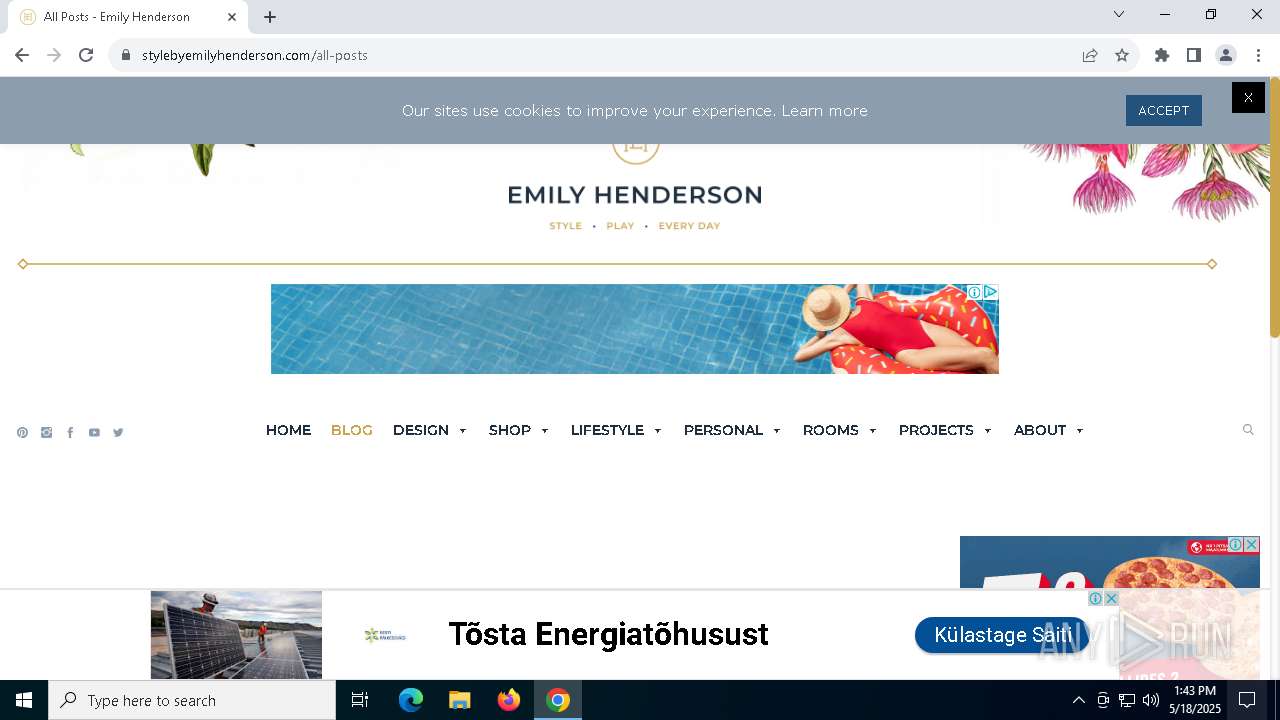
Task: Click the Windows taskbar search box
Action: (x=192, y=700)
